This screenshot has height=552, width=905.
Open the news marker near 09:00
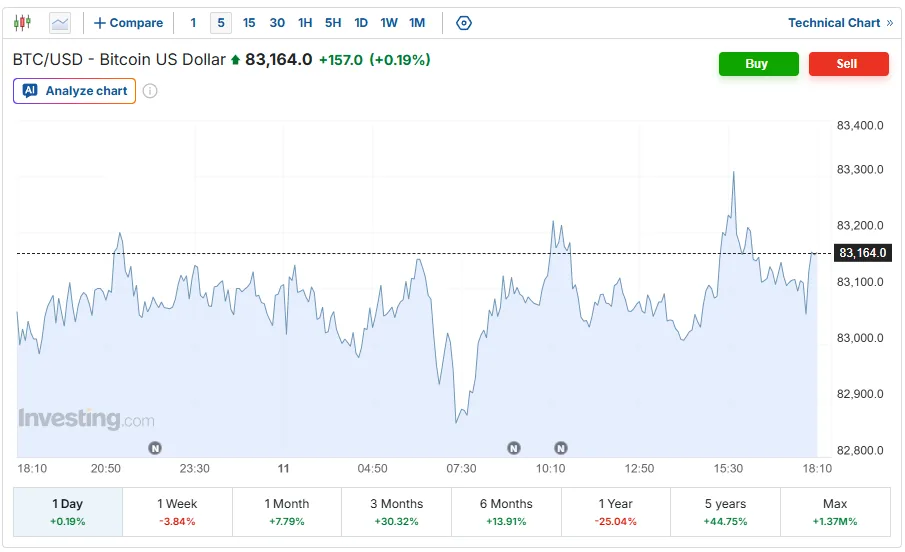point(514,448)
